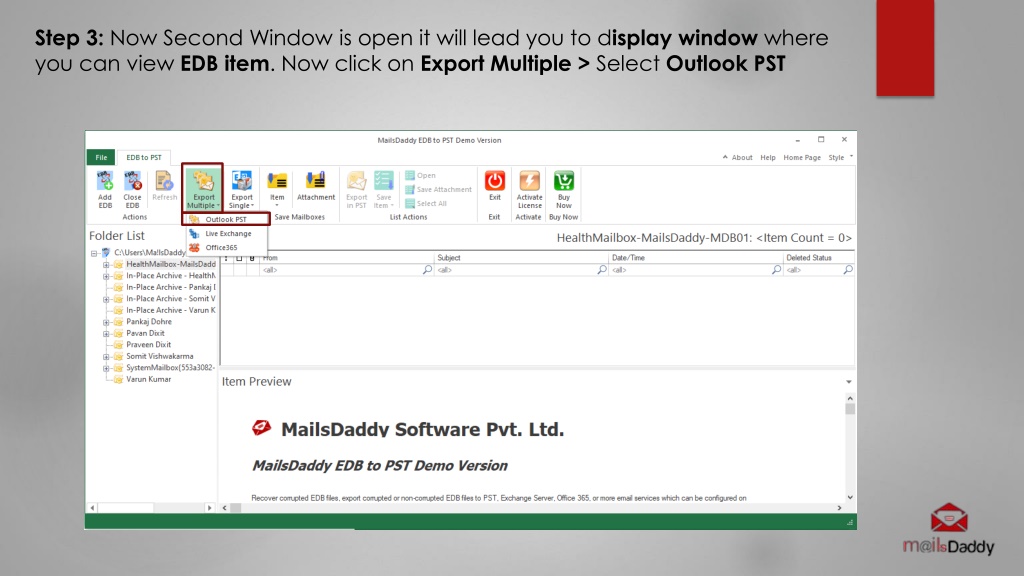This screenshot has width=1024, height=576.
Task: Click the Subject column header
Action: point(521,258)
